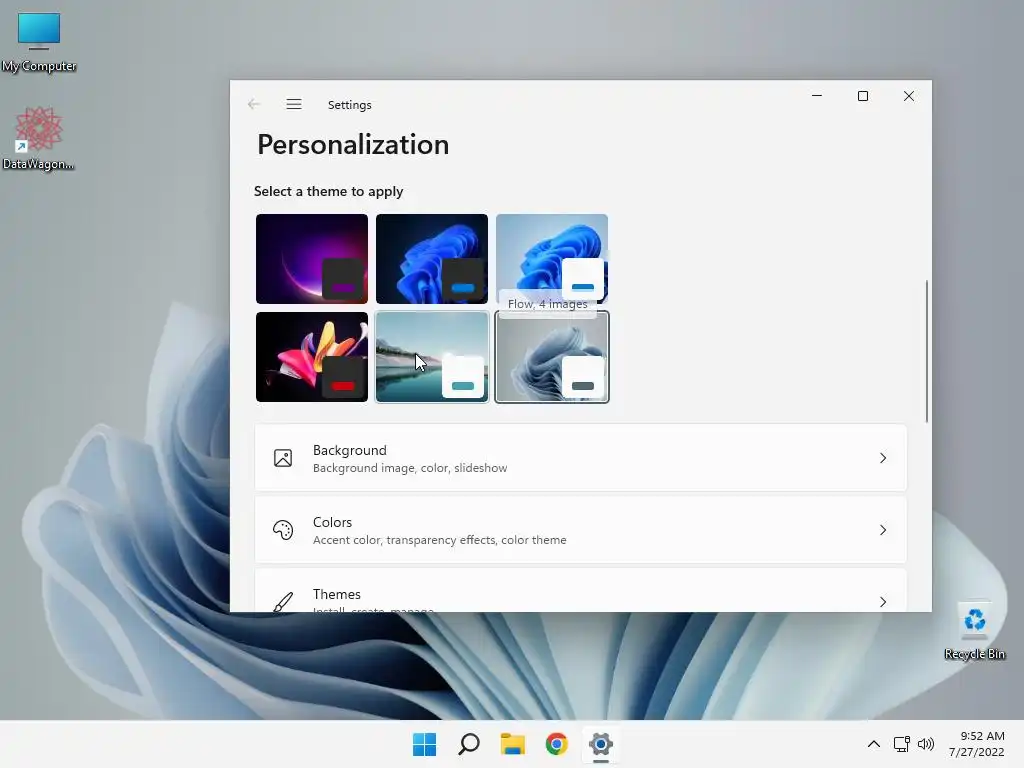The image size is (1024, 768).
Task: Apply the gray Flow theme
Action: pos(552,357)
